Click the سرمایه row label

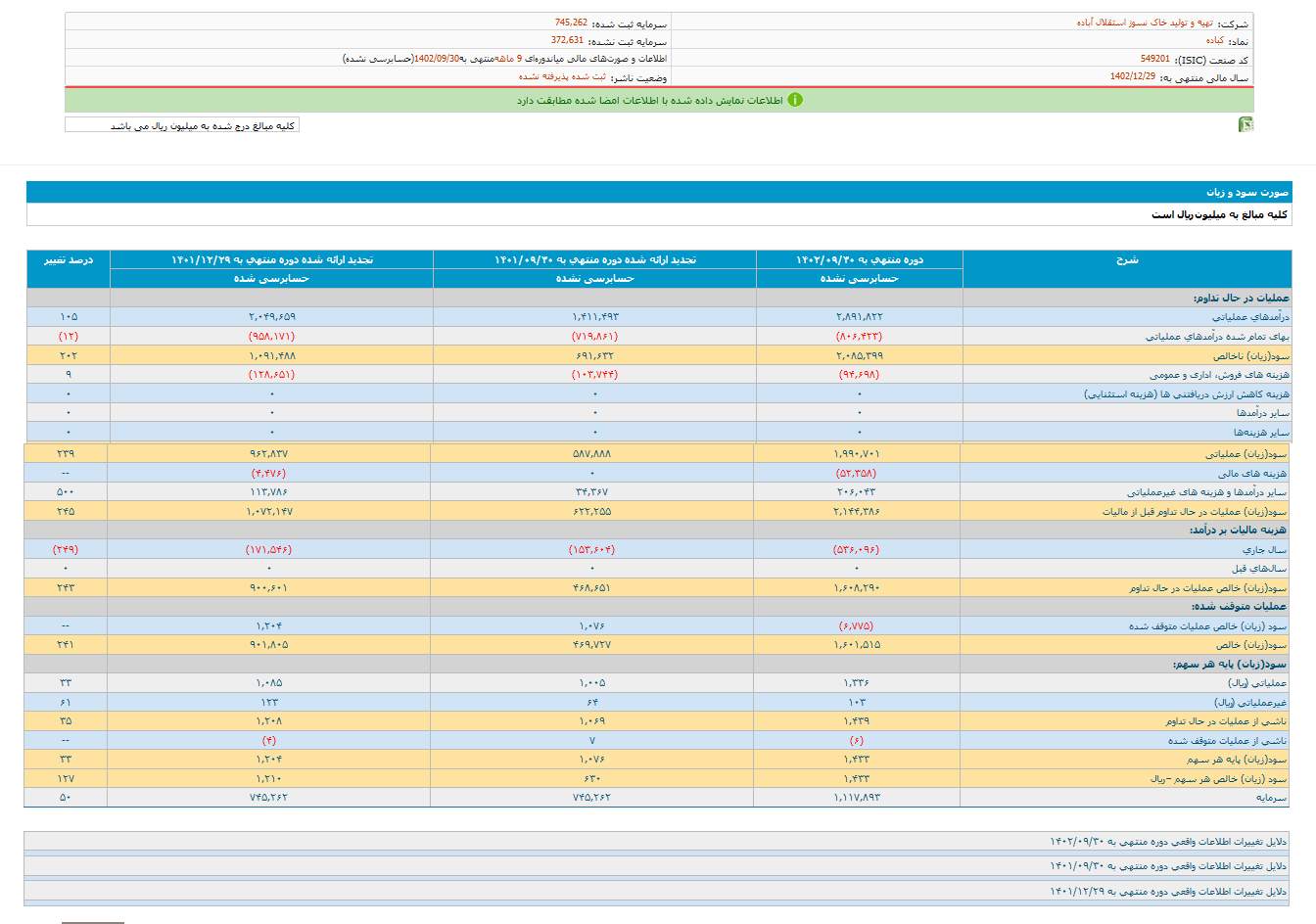(x=1271, y=798)
